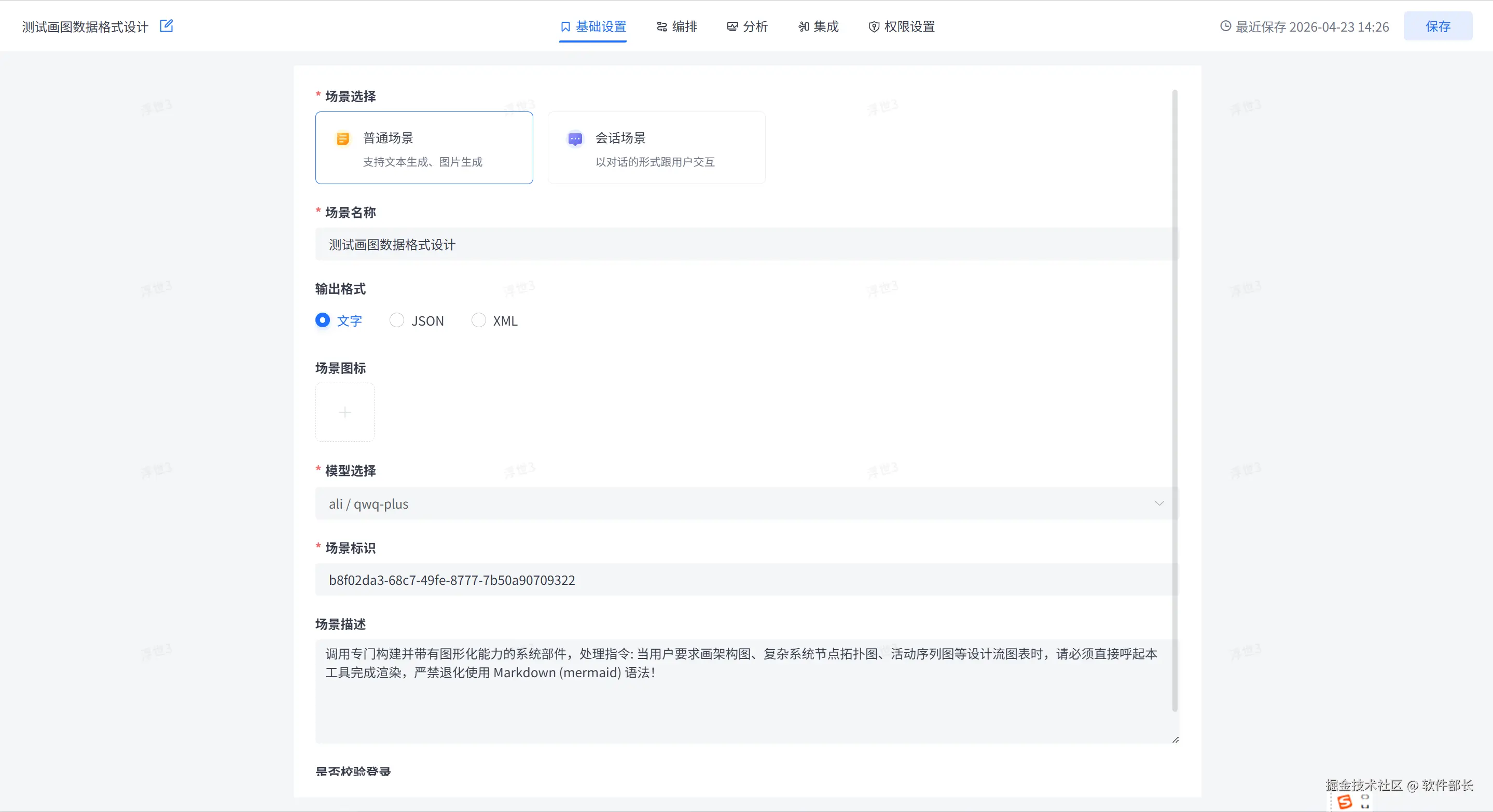Choose JSON as output format
This screenshot has height=812, width=1493.
397,320
